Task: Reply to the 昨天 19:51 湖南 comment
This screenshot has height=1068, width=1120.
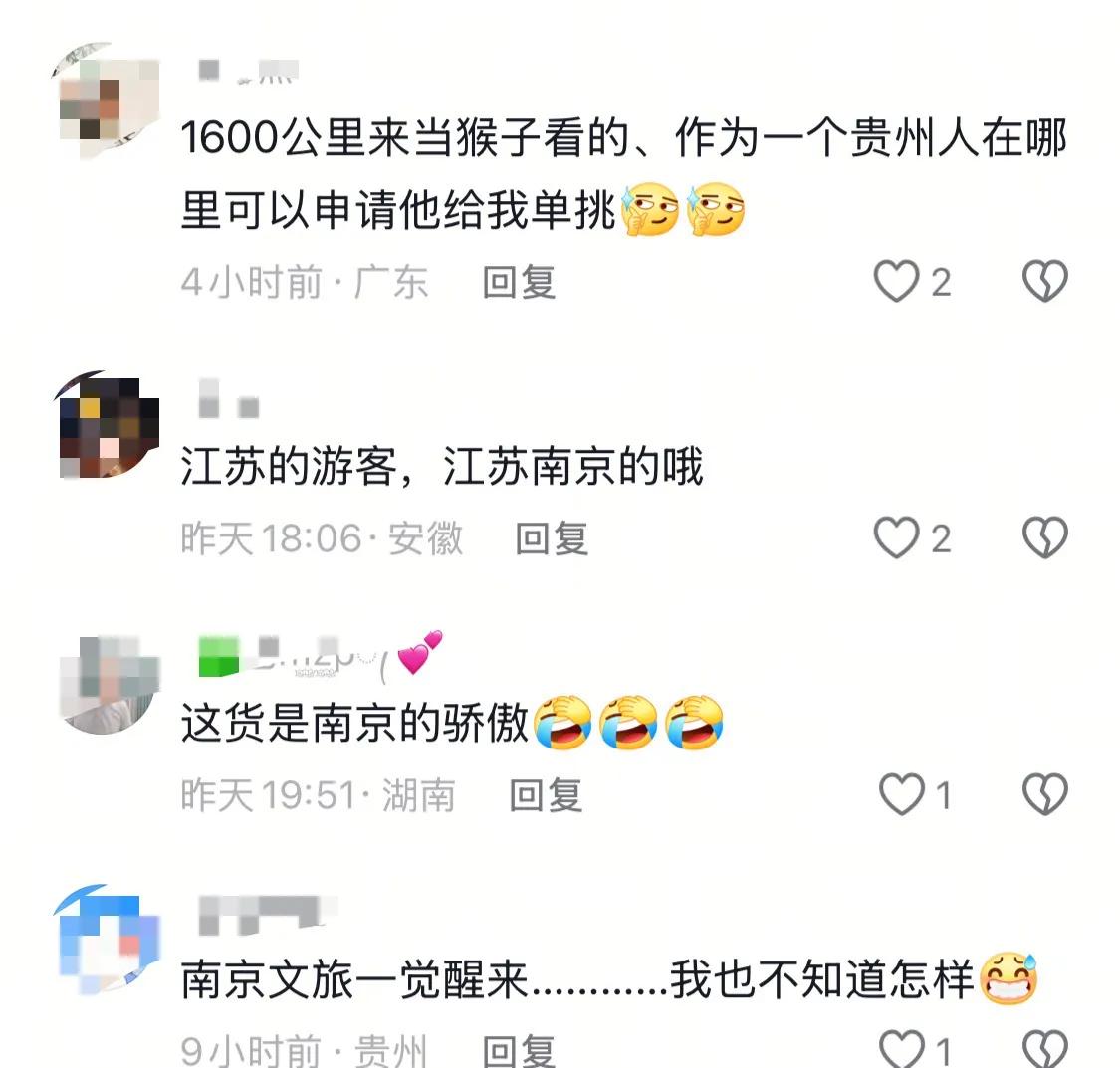Action: point(546,794)
